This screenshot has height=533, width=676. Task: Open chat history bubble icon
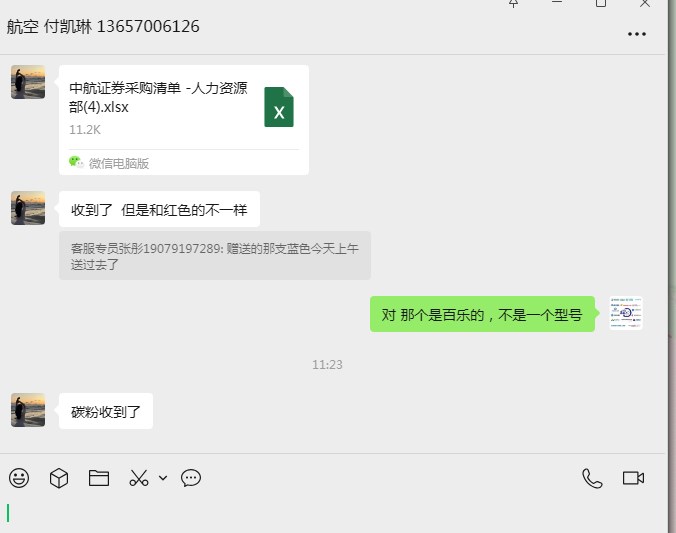pos(191,478)
